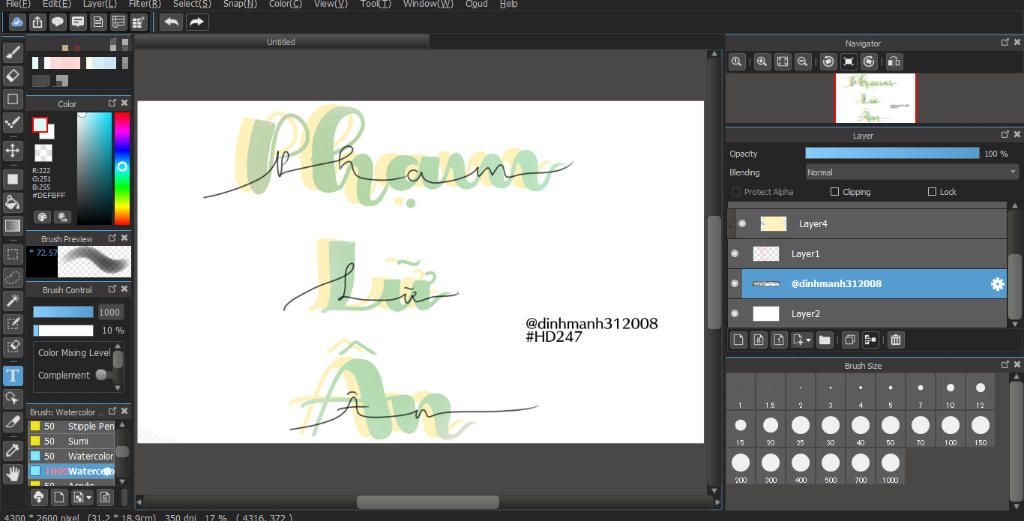This screenshot has height=521, width=1024.
Task: Rotate view left in Navigator
Action: pyautogui.click(x=828, y=61)
